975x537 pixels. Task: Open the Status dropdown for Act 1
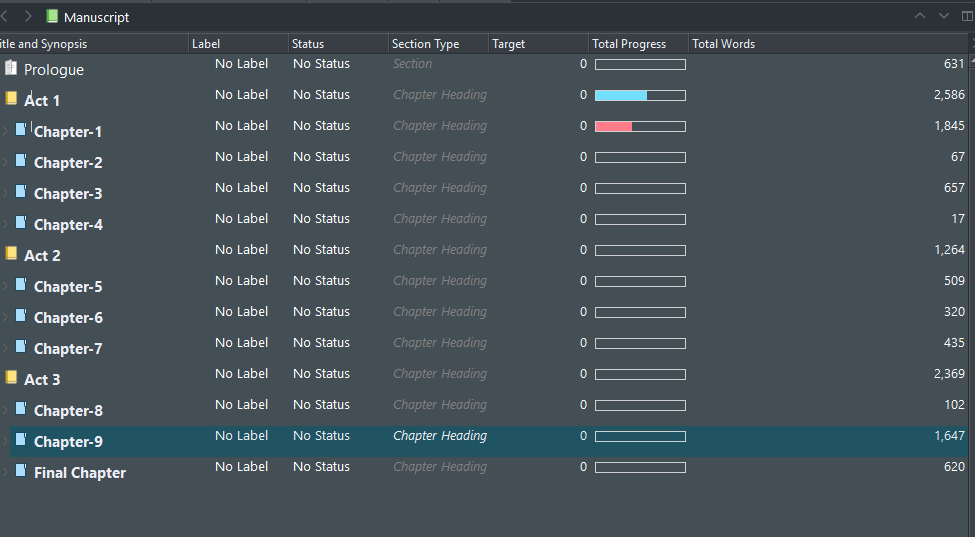pyautogui.click(x=321, y=94)
